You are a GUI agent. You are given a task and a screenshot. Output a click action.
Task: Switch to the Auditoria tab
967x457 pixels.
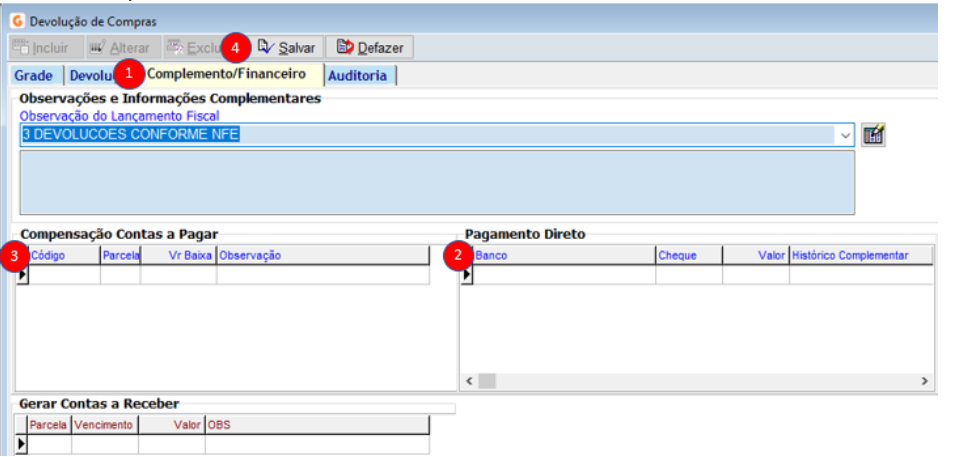point(358,76)
